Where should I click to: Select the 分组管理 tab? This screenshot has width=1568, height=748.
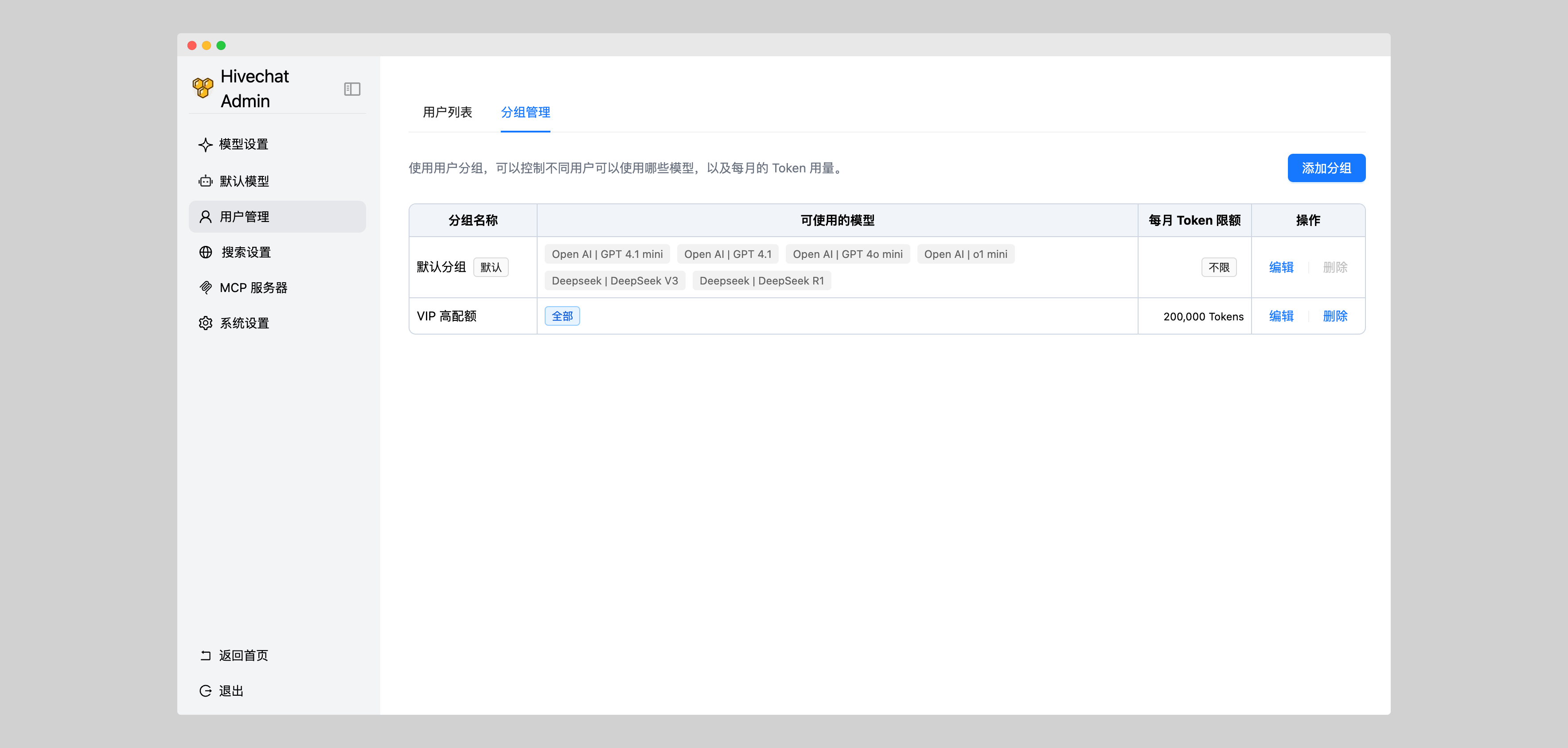pos(525,113)
